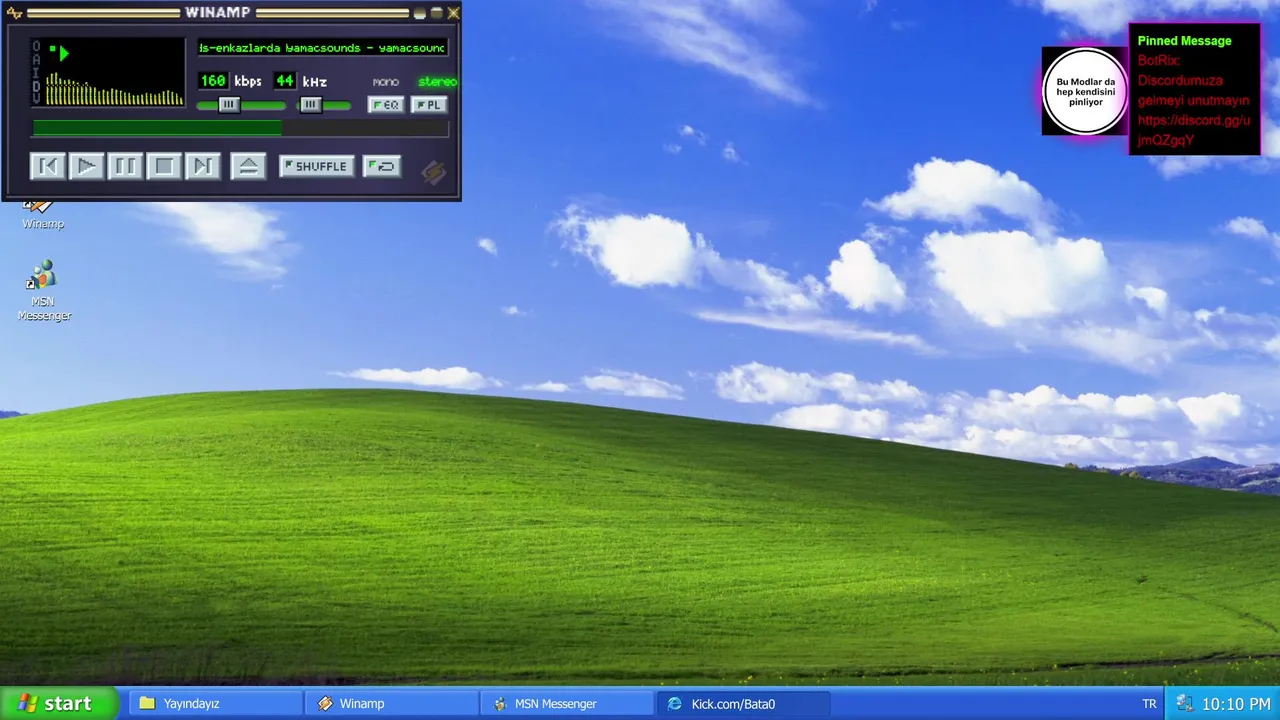
Task: Stop playback in Winamp
Action: (x=164, y=166)
